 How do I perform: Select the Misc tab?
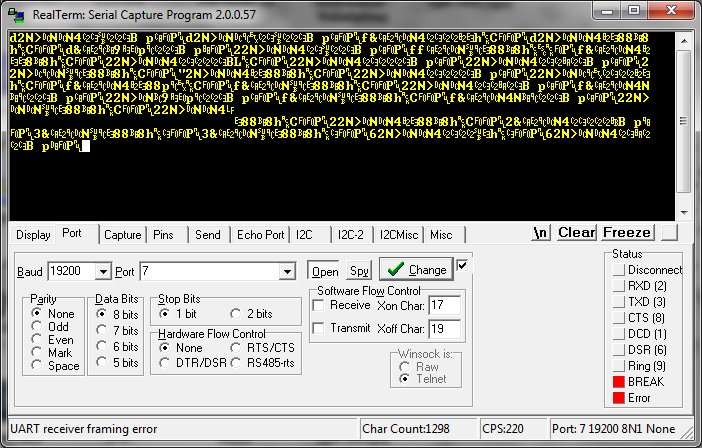click(441, 235)
